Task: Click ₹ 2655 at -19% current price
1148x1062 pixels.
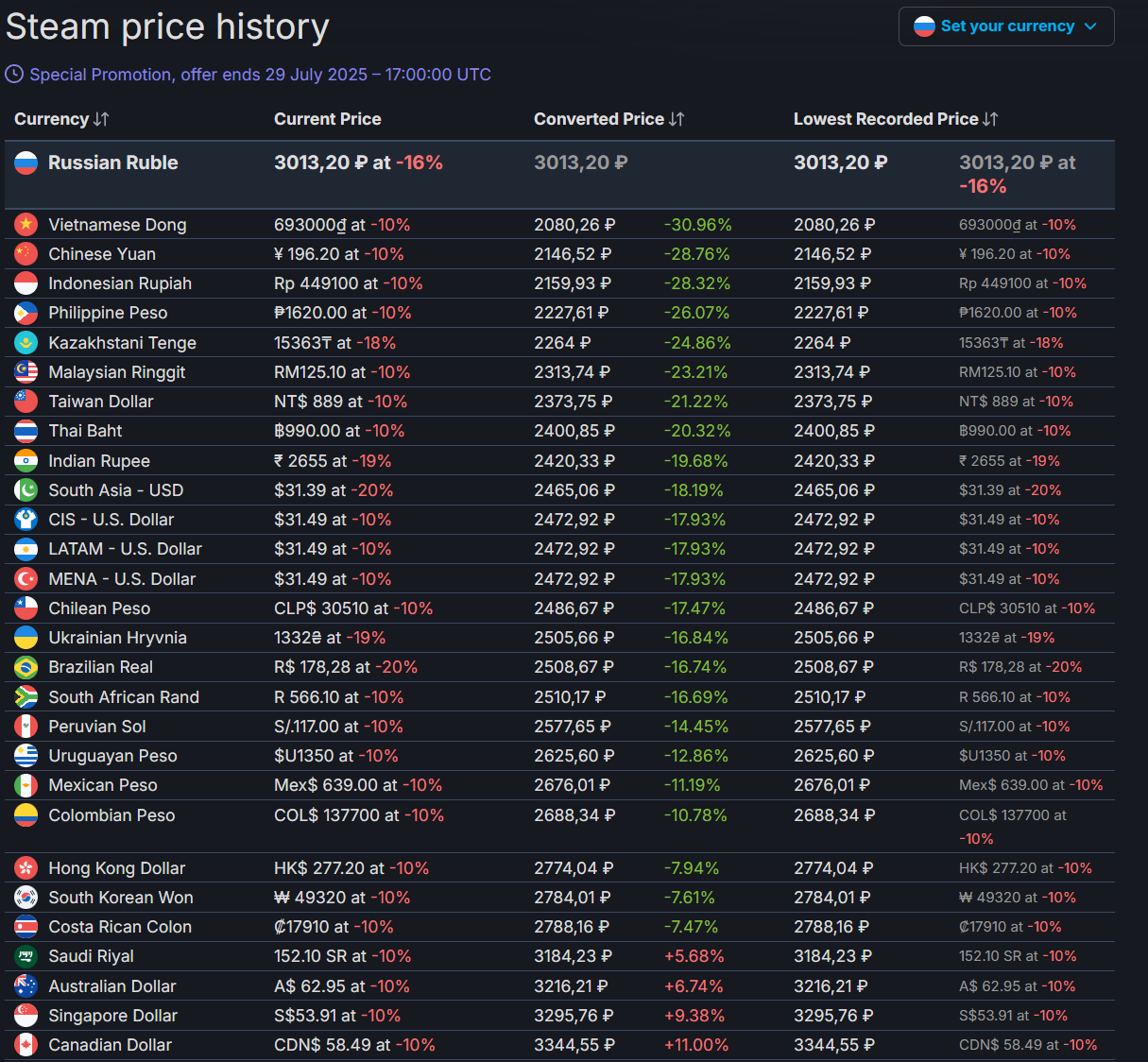Action: coord(333,461)
